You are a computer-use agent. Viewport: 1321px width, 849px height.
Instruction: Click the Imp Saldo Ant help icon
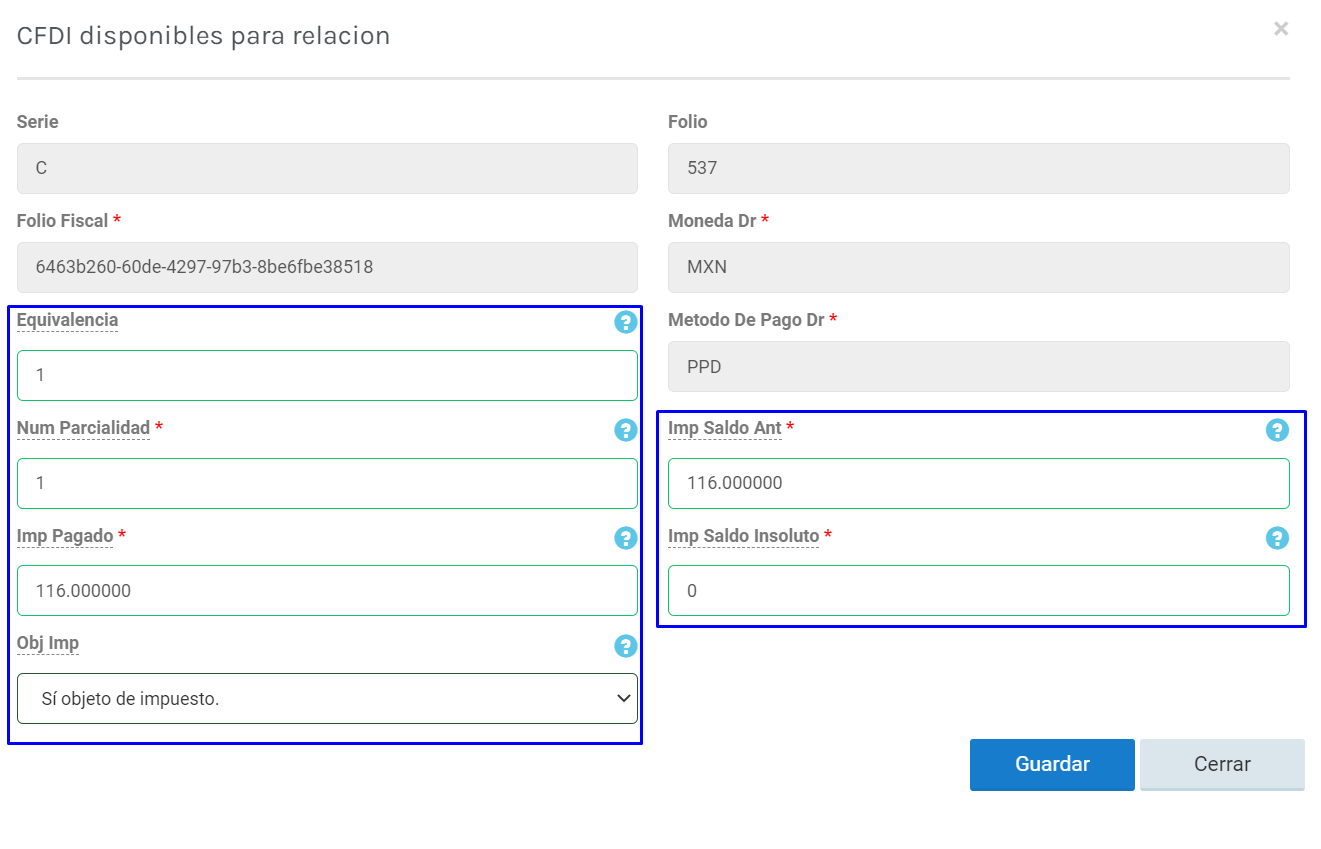pos(1277,430)
